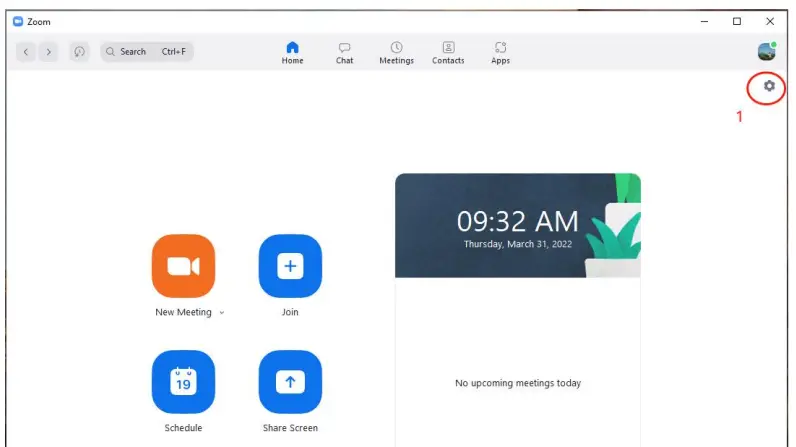Click the blue Join plus icon
796x447 pixels.
coord(290,266)
